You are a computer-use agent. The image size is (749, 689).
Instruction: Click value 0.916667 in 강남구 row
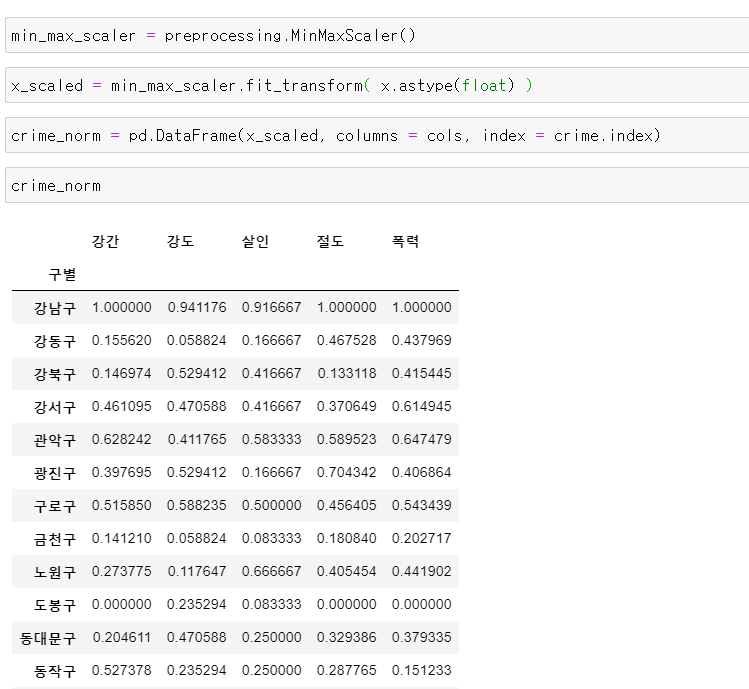click(272, 307)
